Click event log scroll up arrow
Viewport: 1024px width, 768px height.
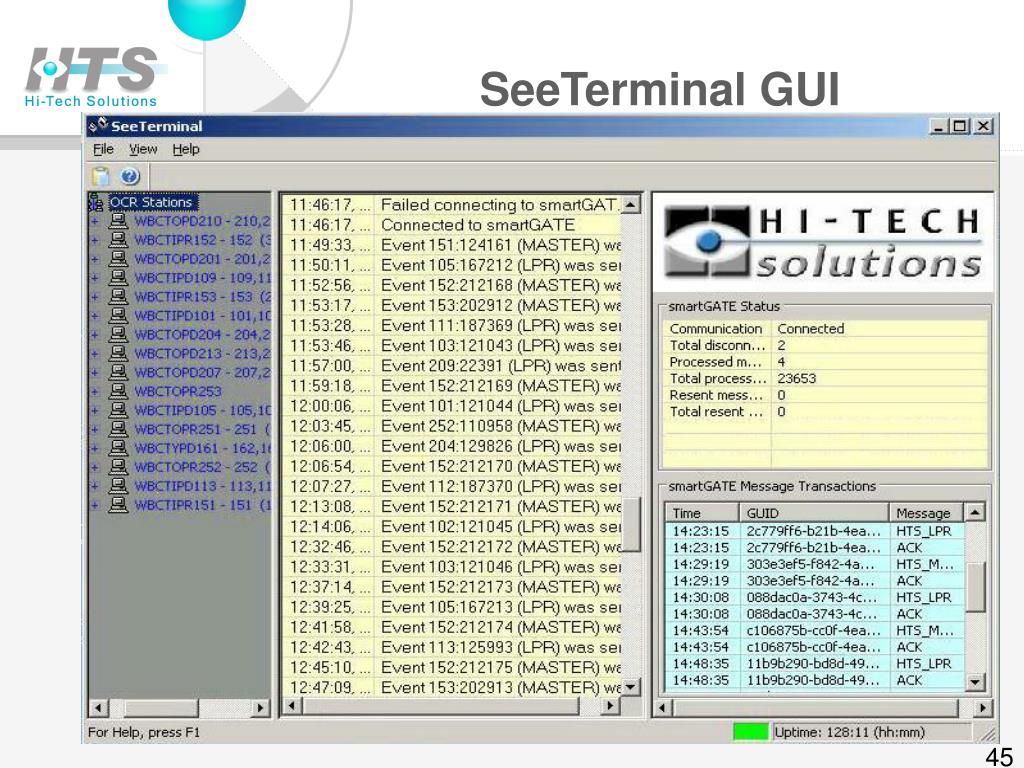click(630, 205)
